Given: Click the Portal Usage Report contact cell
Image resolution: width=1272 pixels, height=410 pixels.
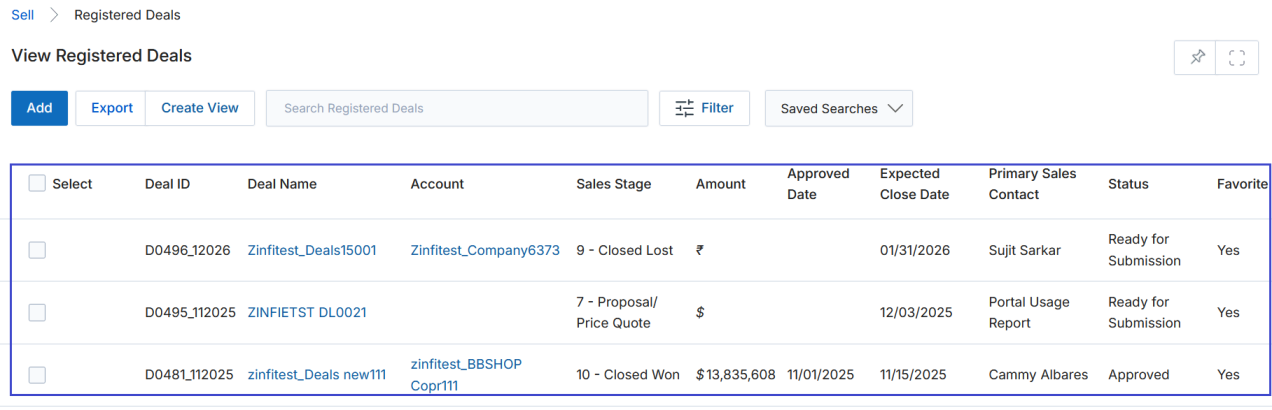Looking at the screenshot, I should click(x=1029, y=312).
